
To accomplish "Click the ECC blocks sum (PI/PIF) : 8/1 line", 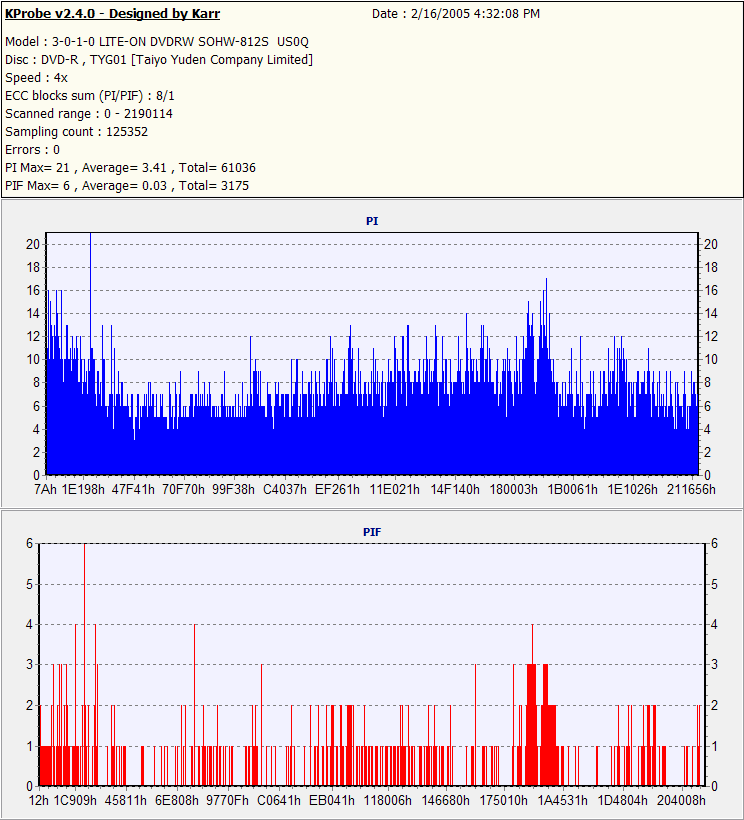I will [90, 96].
